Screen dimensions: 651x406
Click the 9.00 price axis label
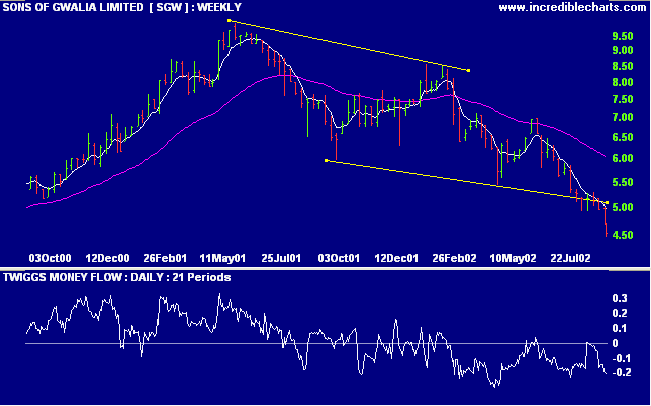point(623,50)
